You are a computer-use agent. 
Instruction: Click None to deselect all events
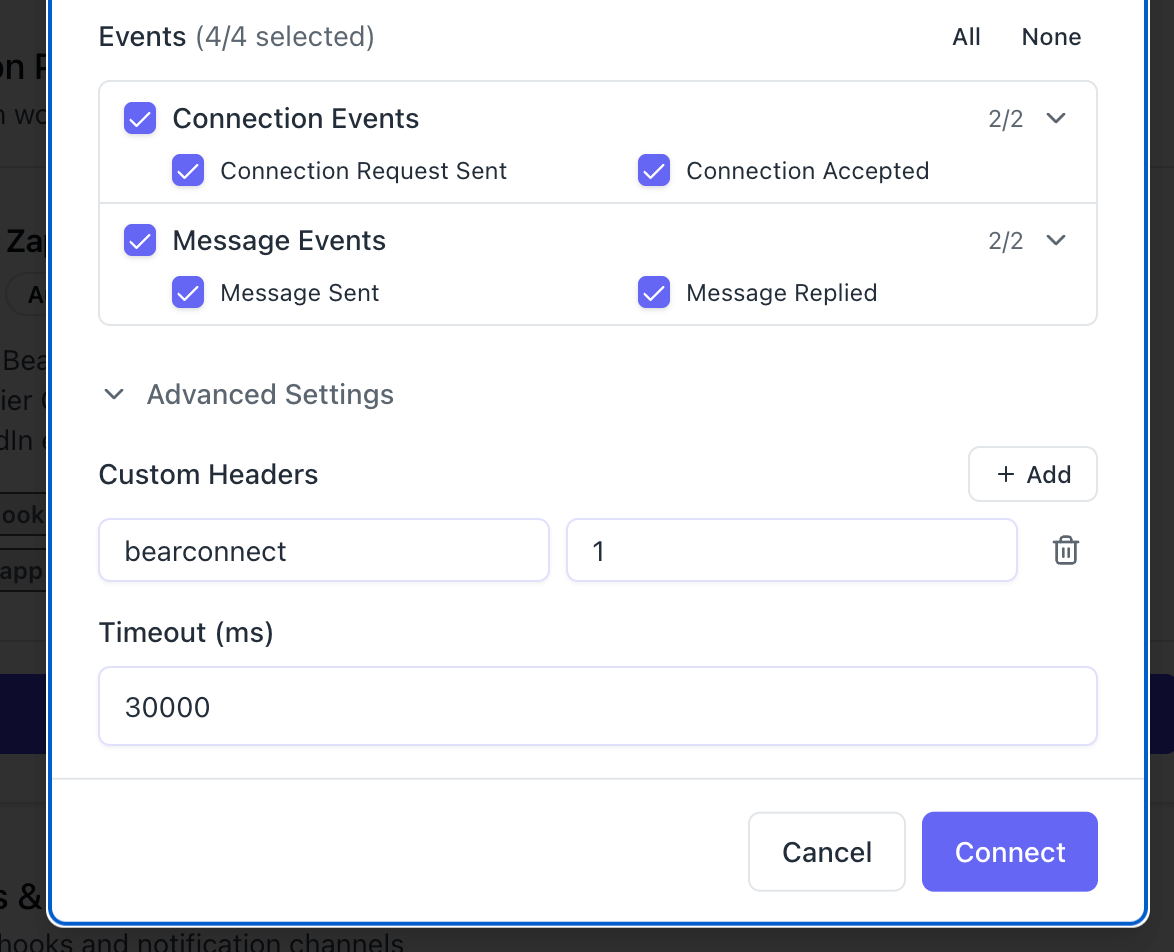click(x=1051, y=37)
